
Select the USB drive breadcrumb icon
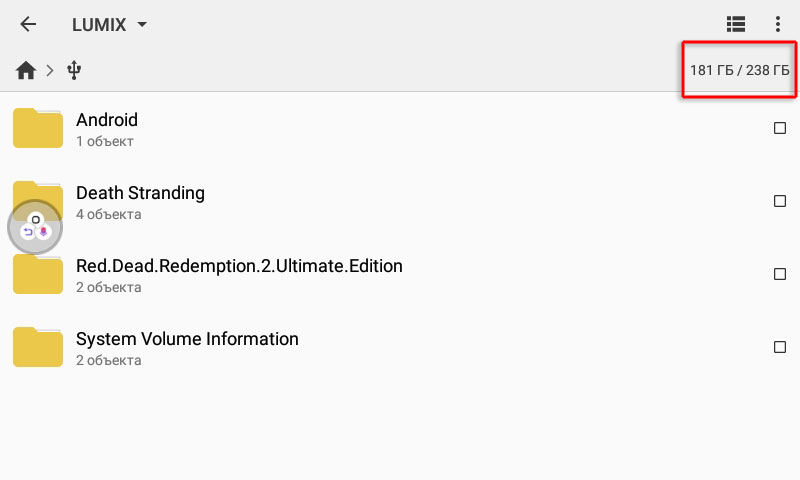pos(73,70)
